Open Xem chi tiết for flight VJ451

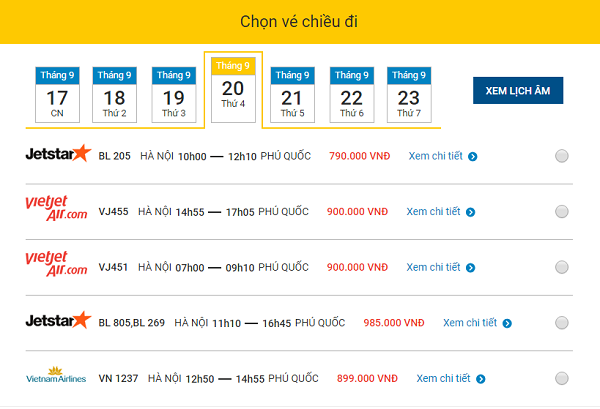[x=433, y=267]
